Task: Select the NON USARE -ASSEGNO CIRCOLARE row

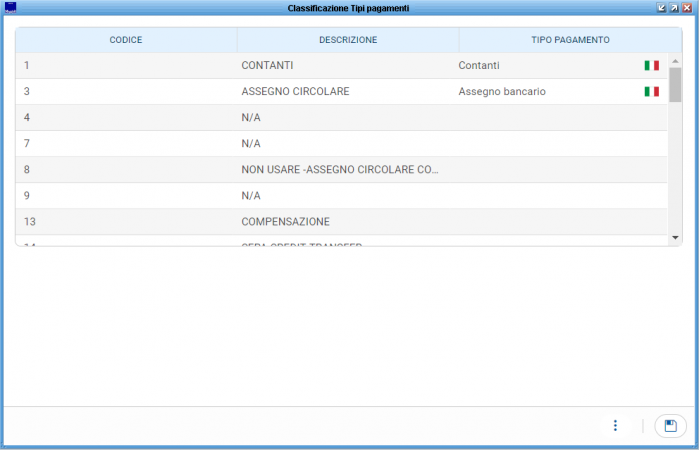Action: 340,170
